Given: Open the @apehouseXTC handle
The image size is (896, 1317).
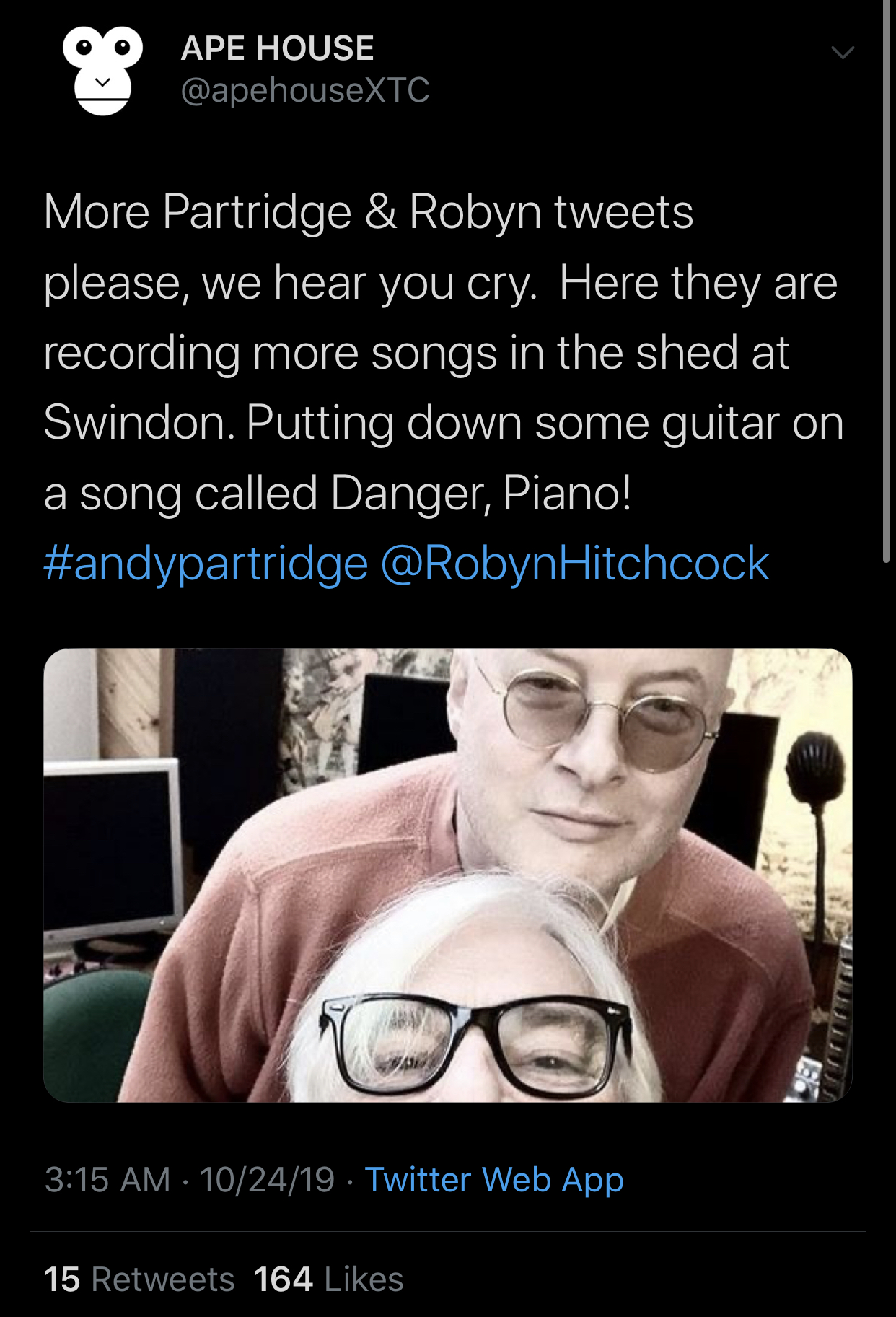Looking at the screenshot, I should (304, 90).
